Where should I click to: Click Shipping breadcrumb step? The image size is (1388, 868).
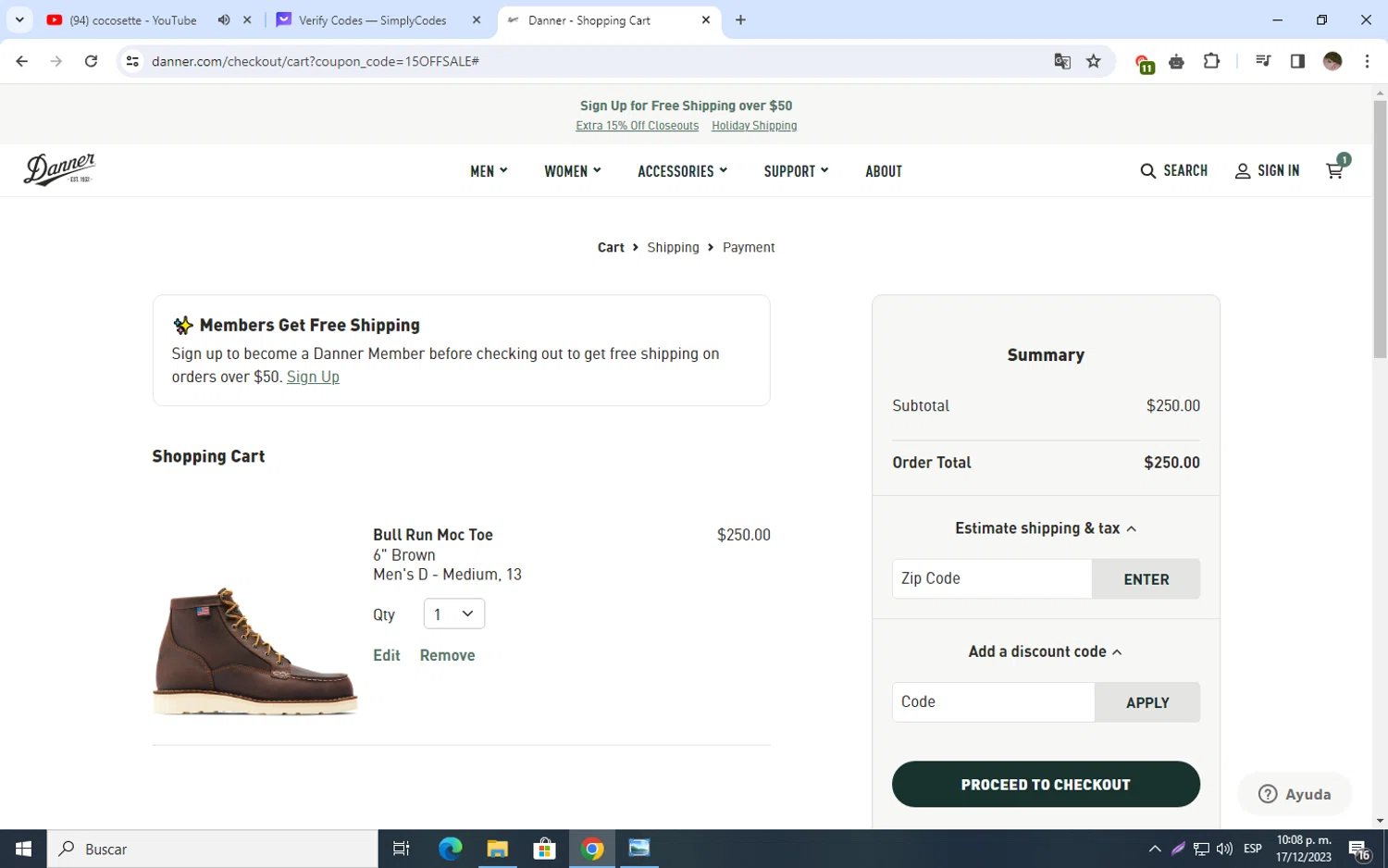[673, 247]
